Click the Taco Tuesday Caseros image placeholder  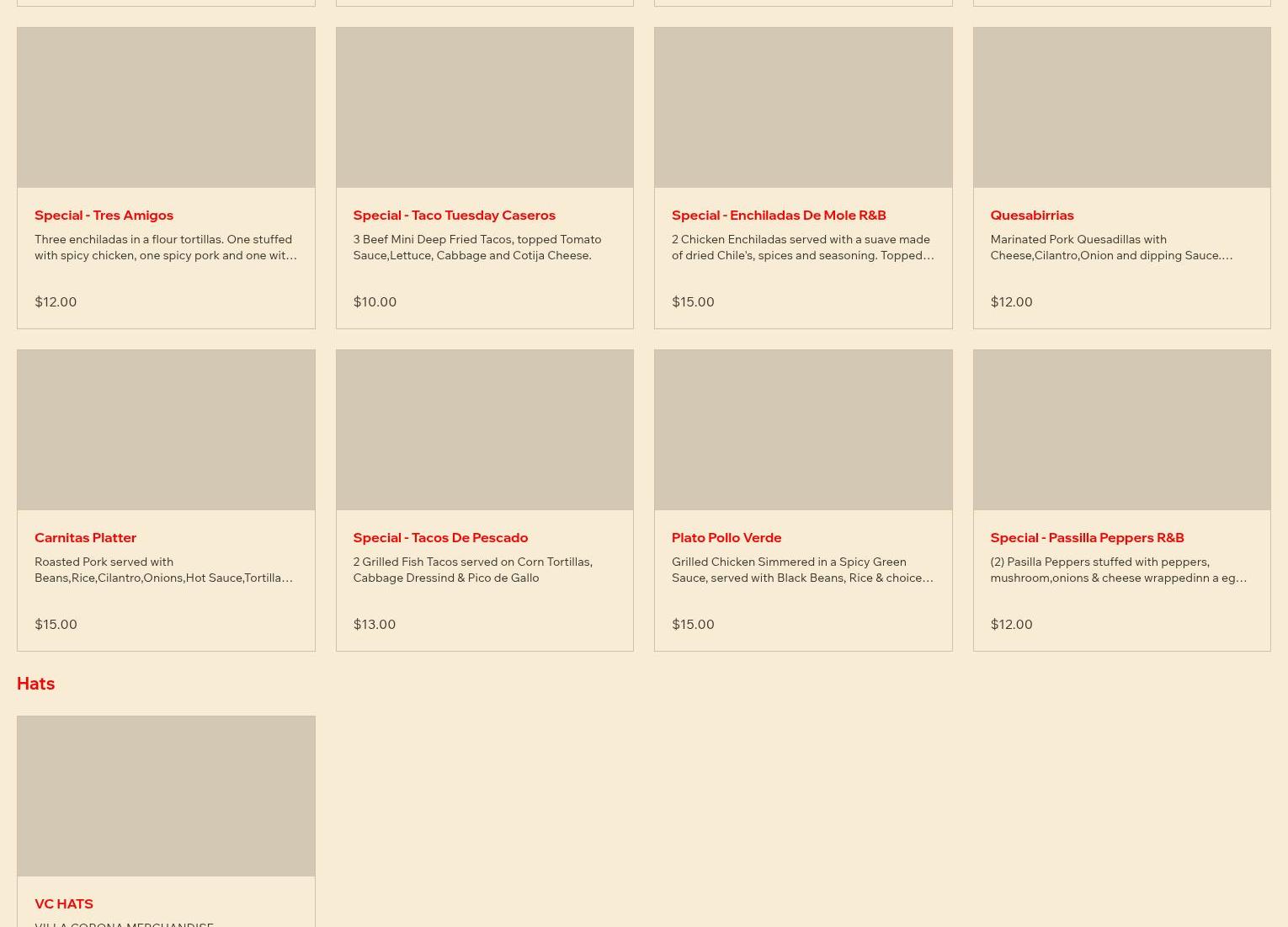pos(484,107)
